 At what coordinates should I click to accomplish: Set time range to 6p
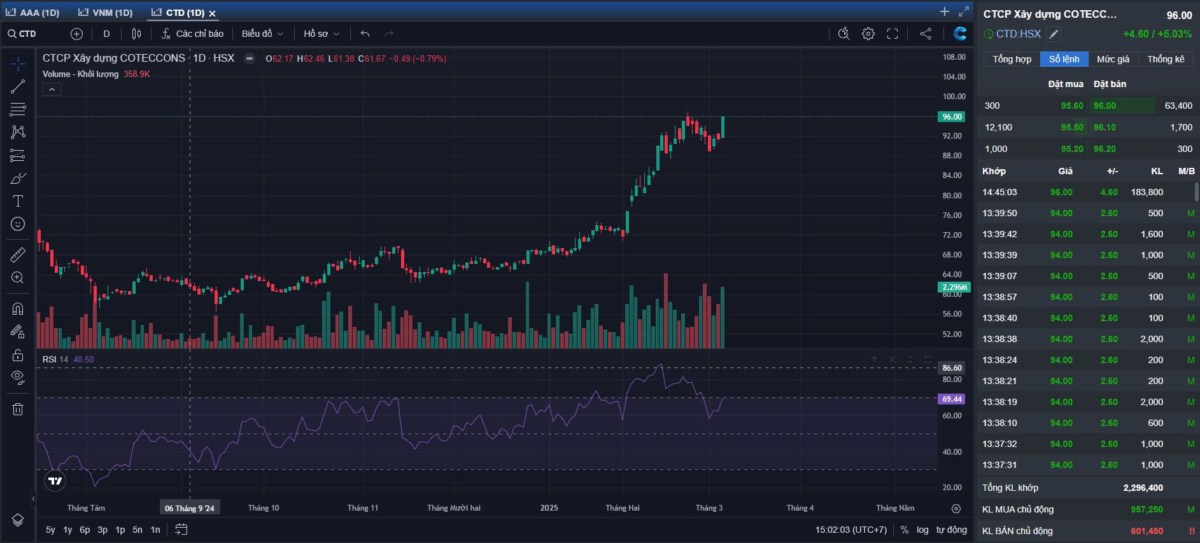[x=85, y=529]
